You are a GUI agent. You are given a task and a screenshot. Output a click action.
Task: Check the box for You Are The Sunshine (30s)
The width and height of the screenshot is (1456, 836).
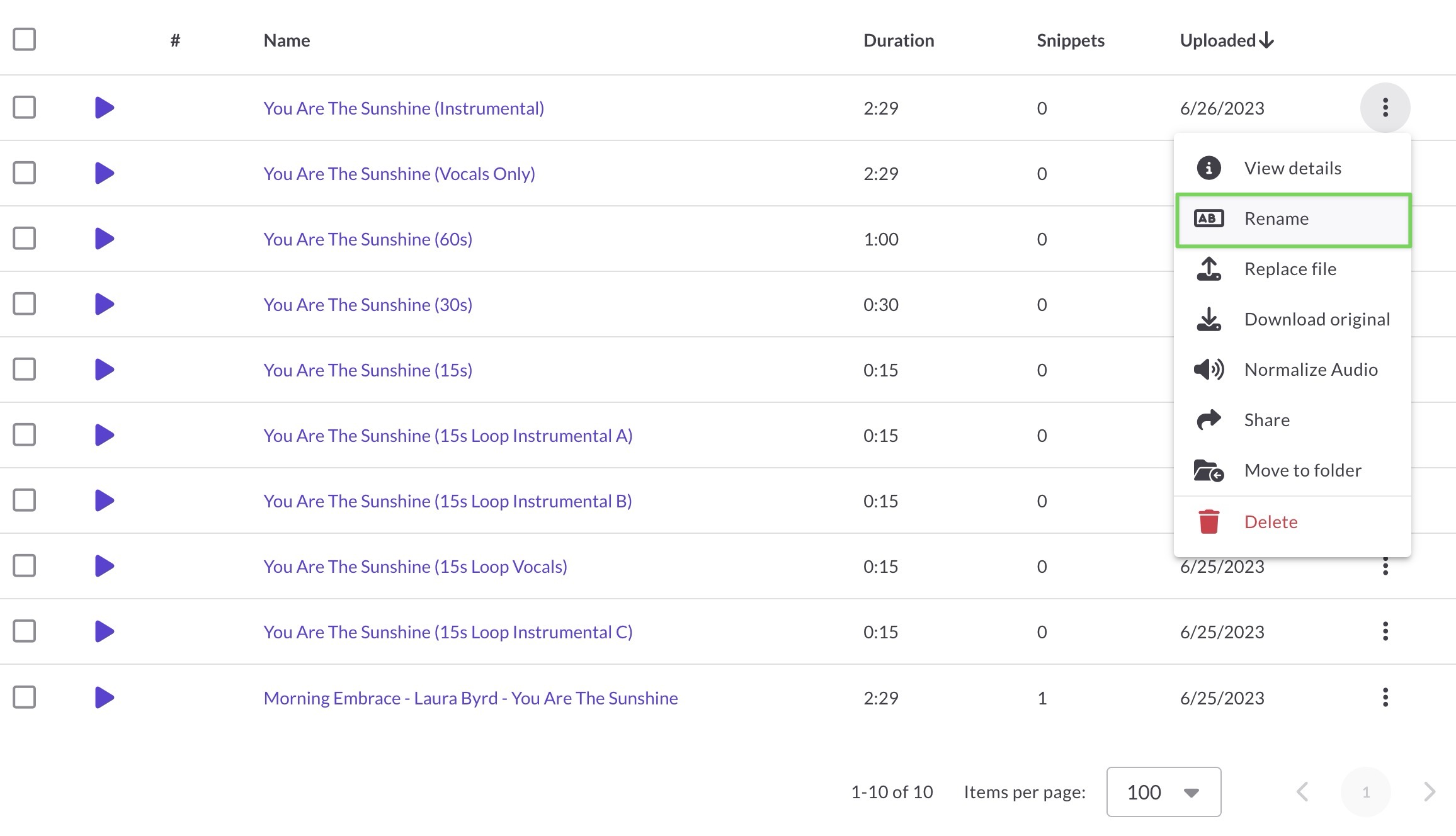coord(25,304)
